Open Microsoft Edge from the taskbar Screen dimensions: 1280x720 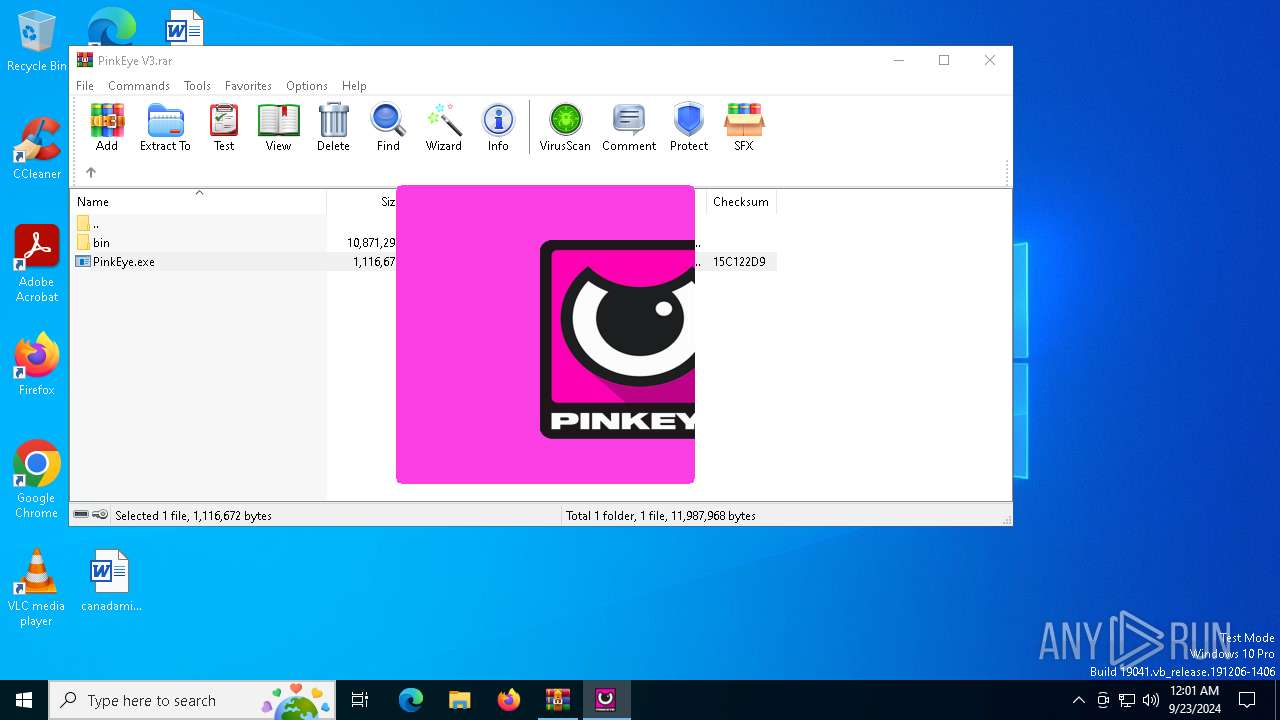411,700
